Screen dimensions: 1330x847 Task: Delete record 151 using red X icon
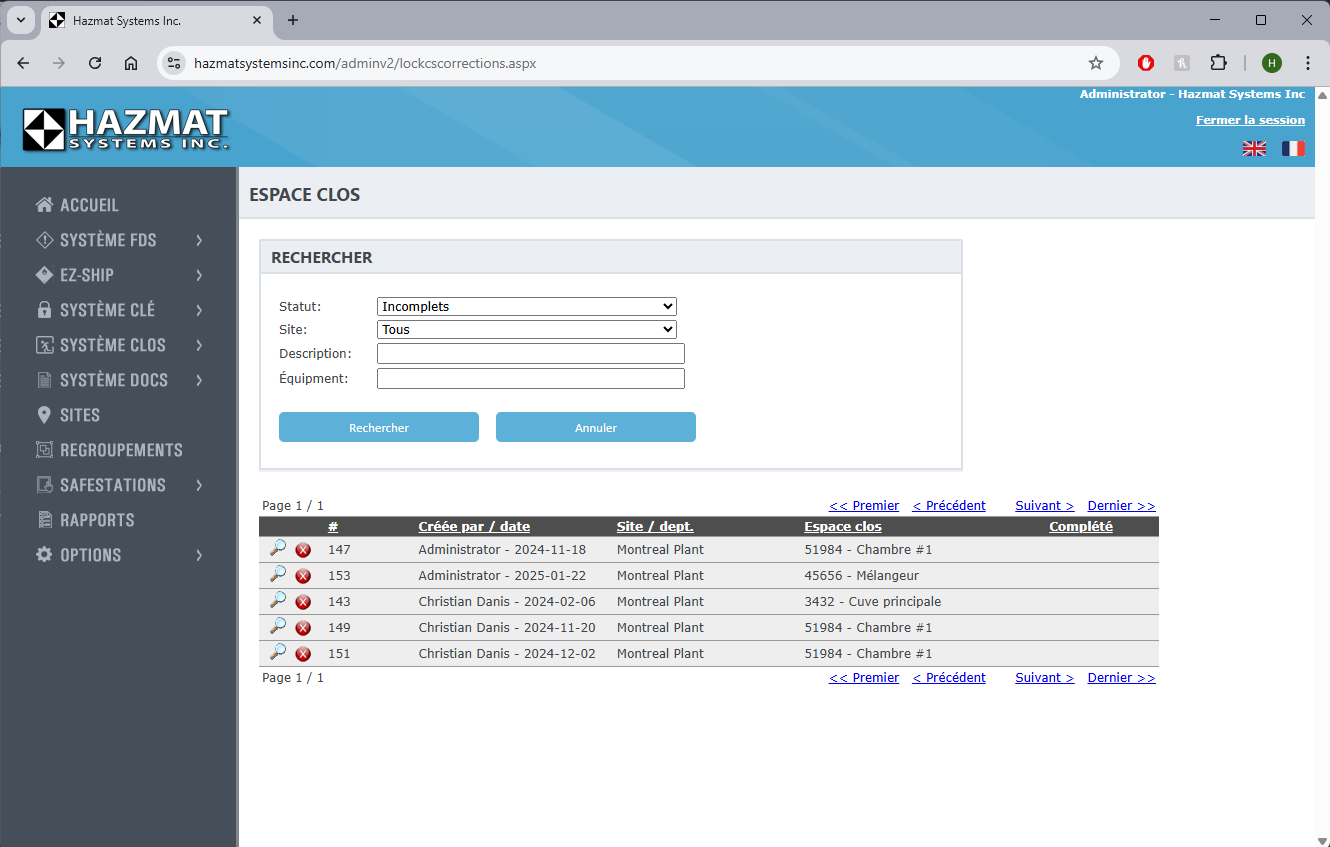(x=303, y=654)
